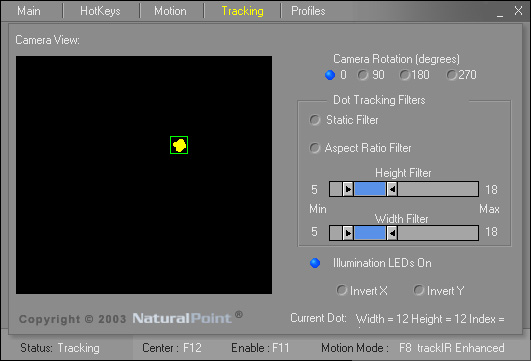
Task: Click the Width Filter minimum arrow handle
Action: (x=348, y=233)
